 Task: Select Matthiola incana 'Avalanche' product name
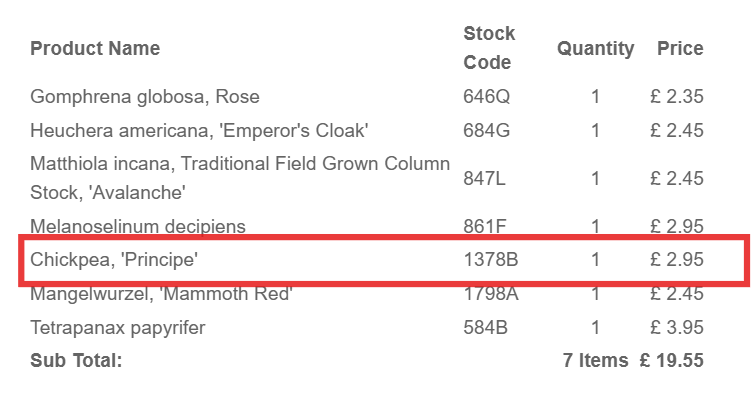240,176
